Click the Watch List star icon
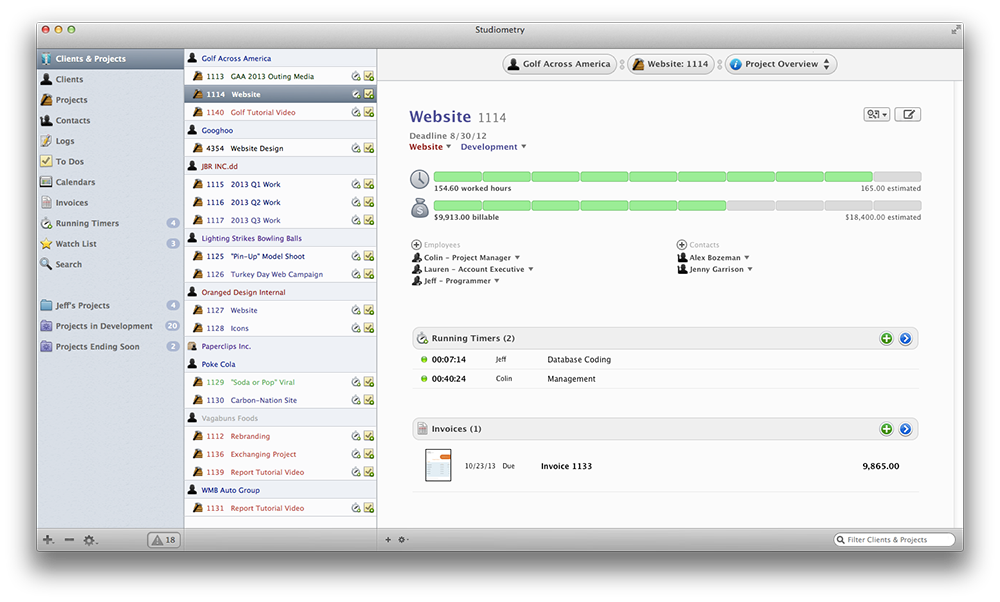 tap(48, 243)
